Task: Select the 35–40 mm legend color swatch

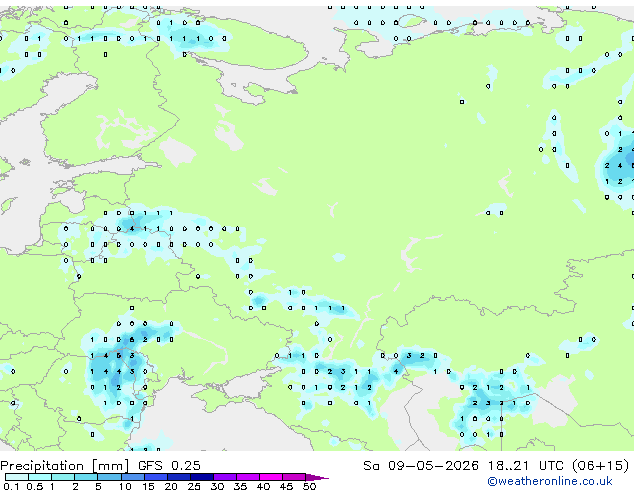Action: click(x=248, y=477)
